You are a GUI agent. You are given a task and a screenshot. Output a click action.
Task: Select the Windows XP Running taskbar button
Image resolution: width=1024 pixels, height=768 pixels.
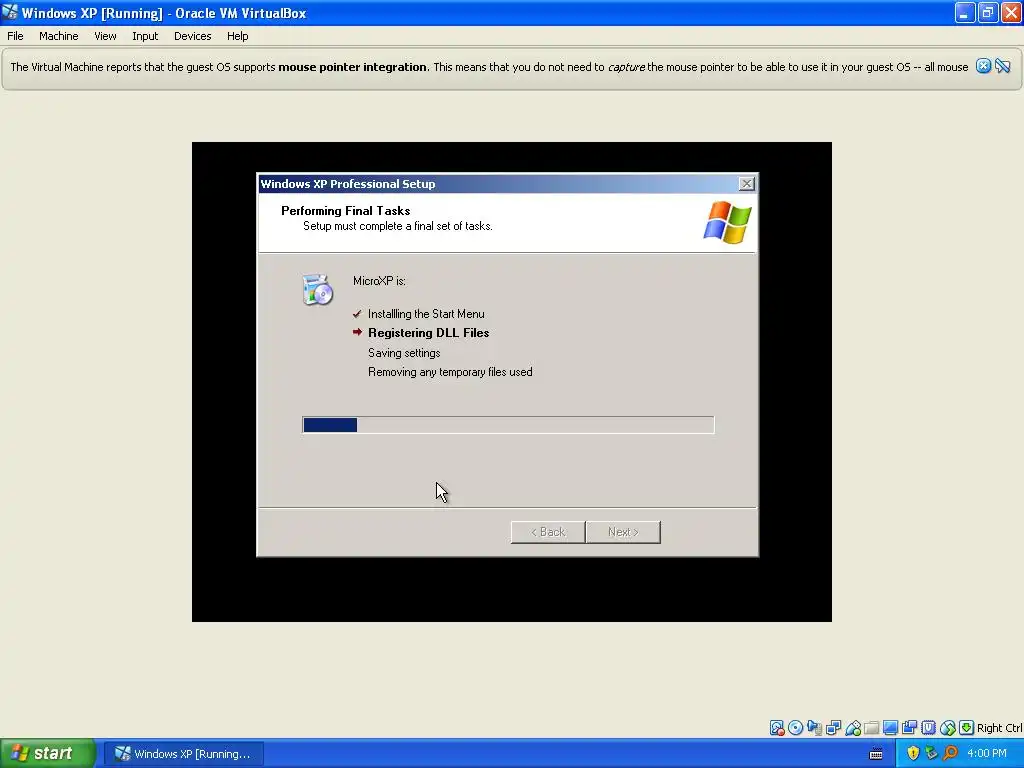pos(184,754)
